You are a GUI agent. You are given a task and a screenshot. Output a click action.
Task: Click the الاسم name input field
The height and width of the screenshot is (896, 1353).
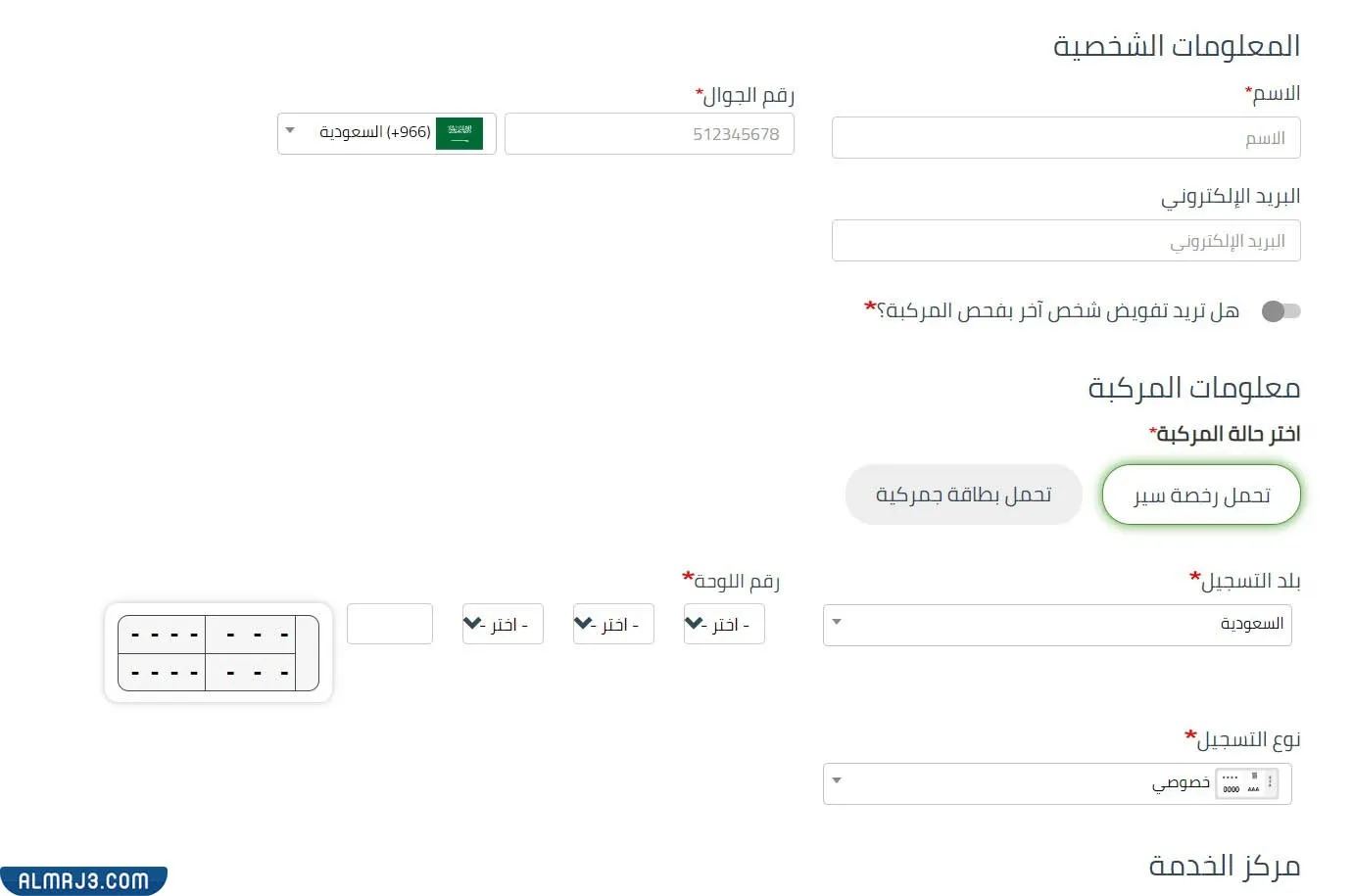point(1065,137)
